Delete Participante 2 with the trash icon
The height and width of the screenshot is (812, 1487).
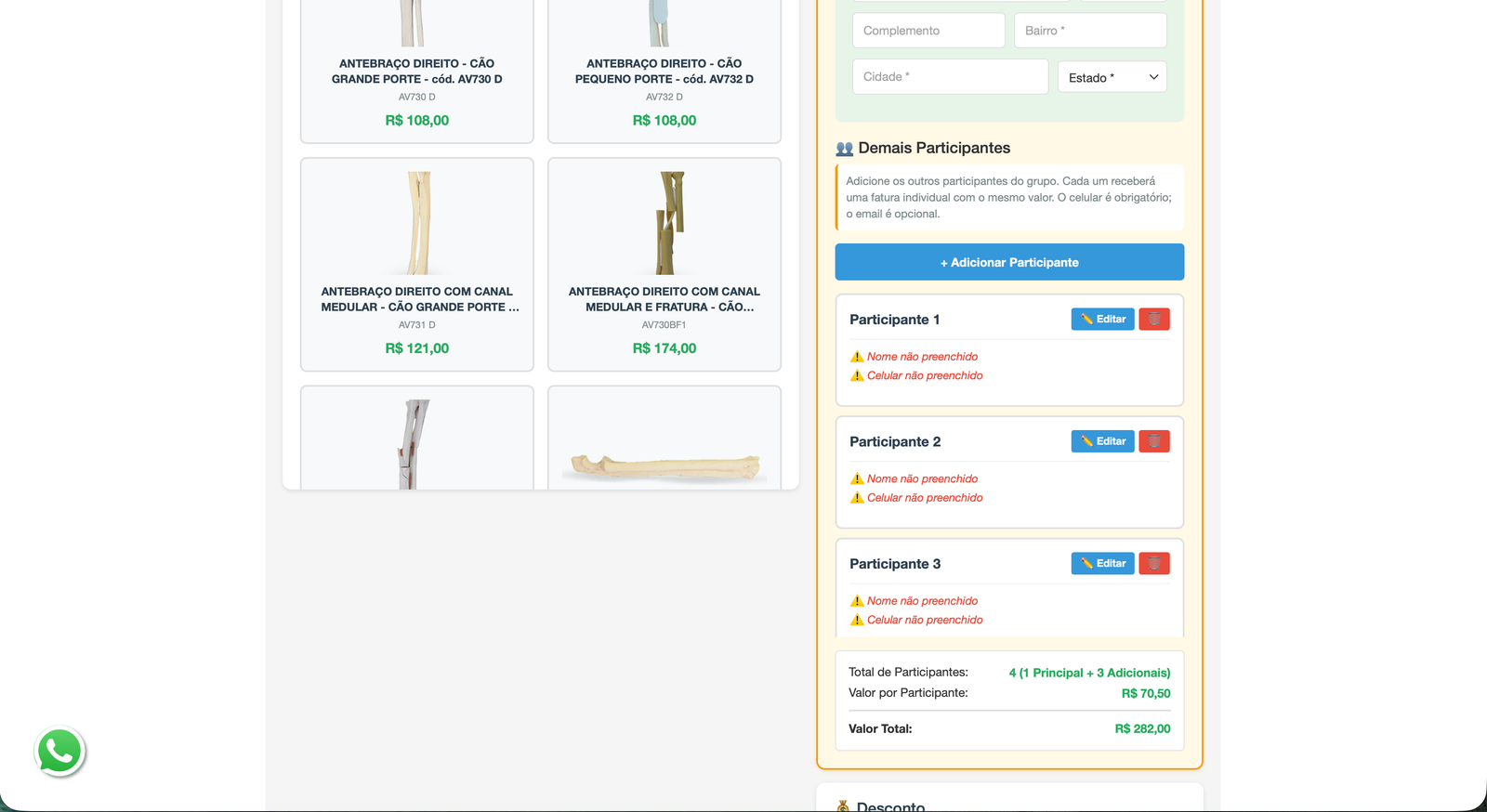point(1153,441)
